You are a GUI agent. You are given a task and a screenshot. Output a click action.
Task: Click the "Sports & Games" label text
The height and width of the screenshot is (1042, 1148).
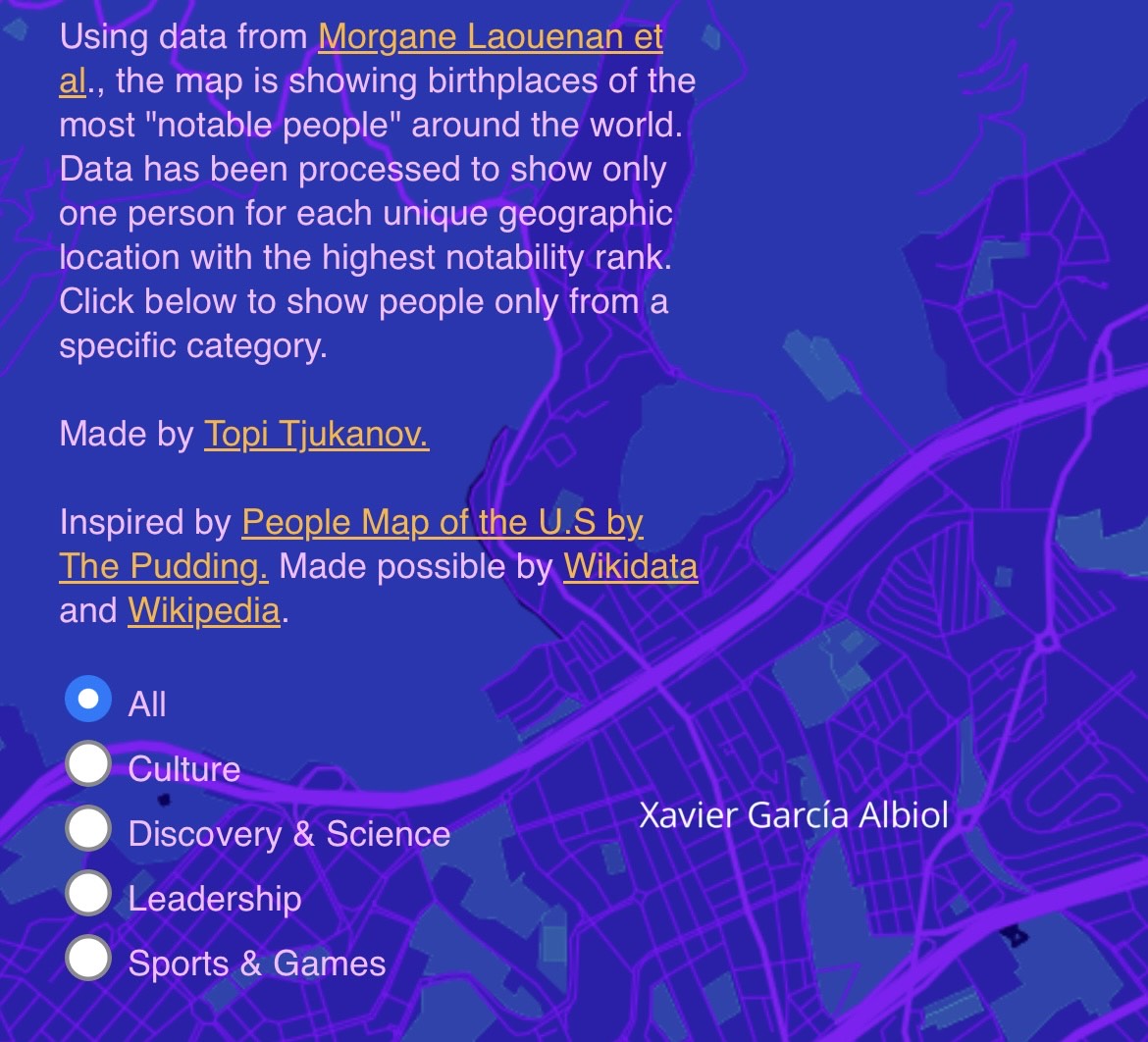point(257,964)
